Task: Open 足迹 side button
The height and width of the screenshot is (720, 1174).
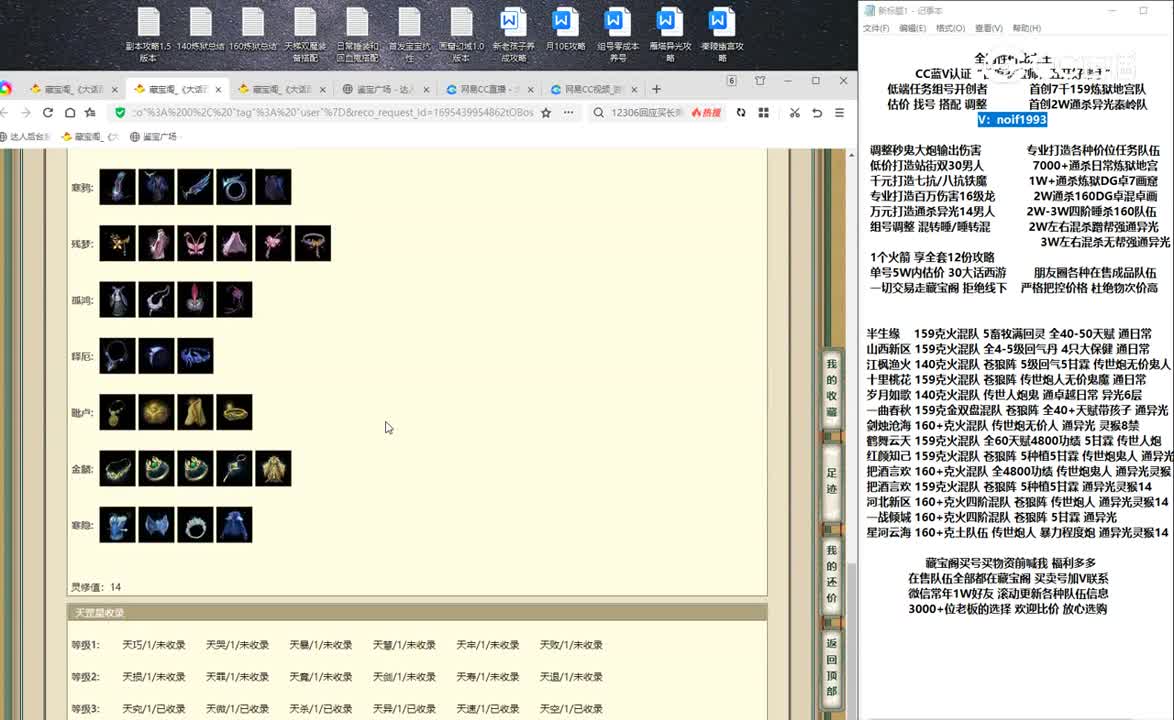Action: pos(832,480)
